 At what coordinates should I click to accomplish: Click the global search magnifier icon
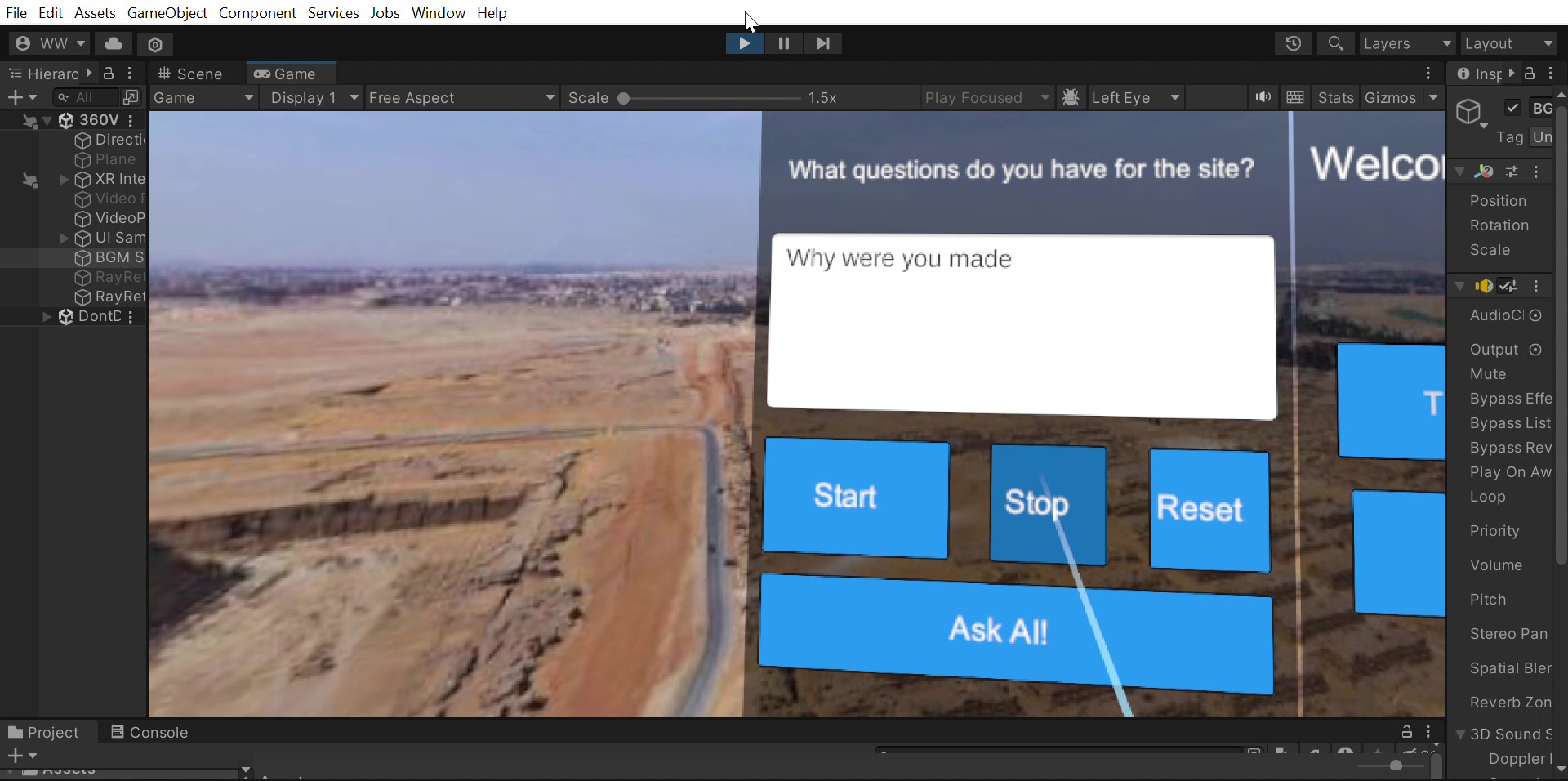coord(1335,43)
